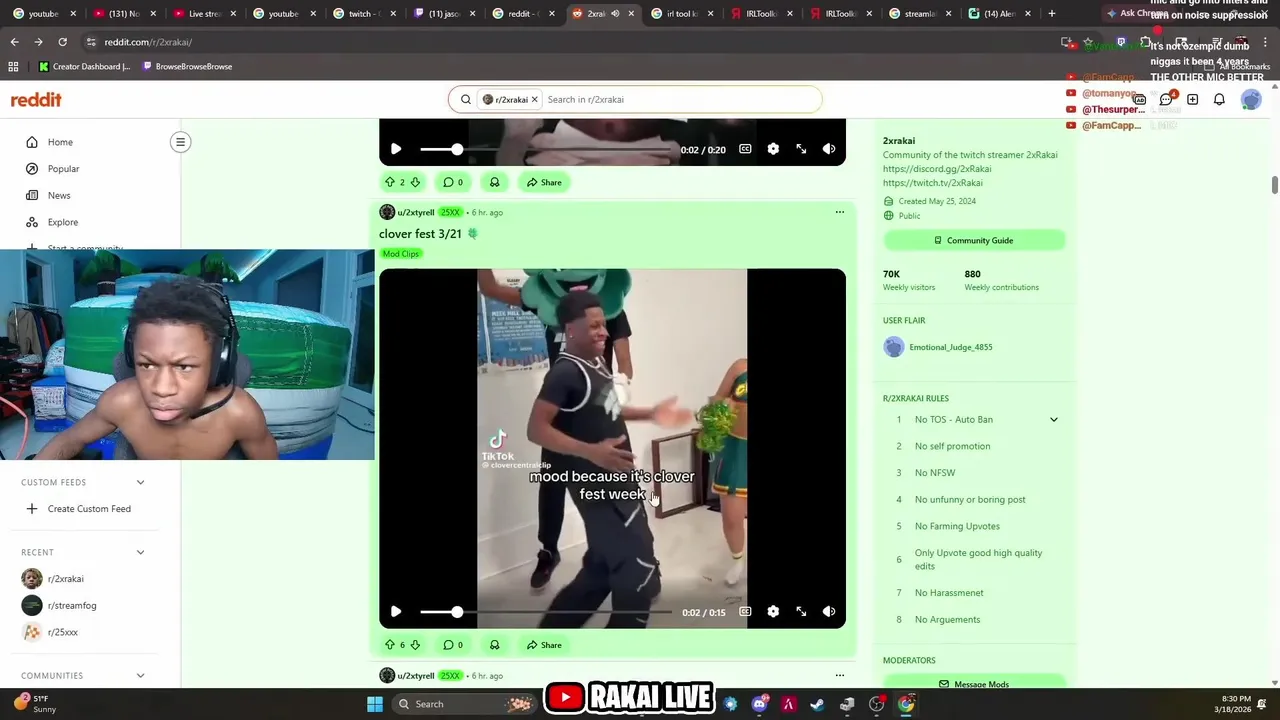Screen dimensions: 1280x720
Task: Click the Create post plus icon
Action: pos(1193,100)
